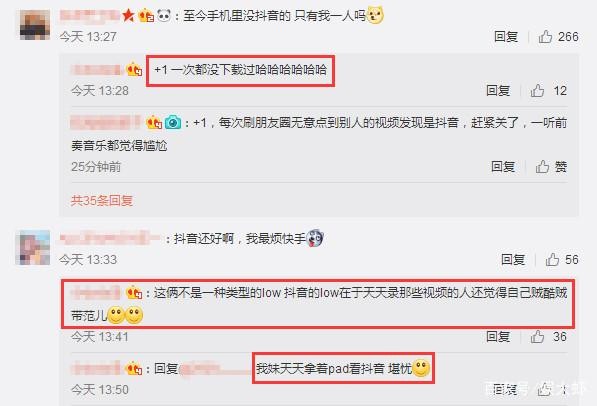Click the doge emoji in the first comment
The image size is (597, 406).
pos(375,16)
